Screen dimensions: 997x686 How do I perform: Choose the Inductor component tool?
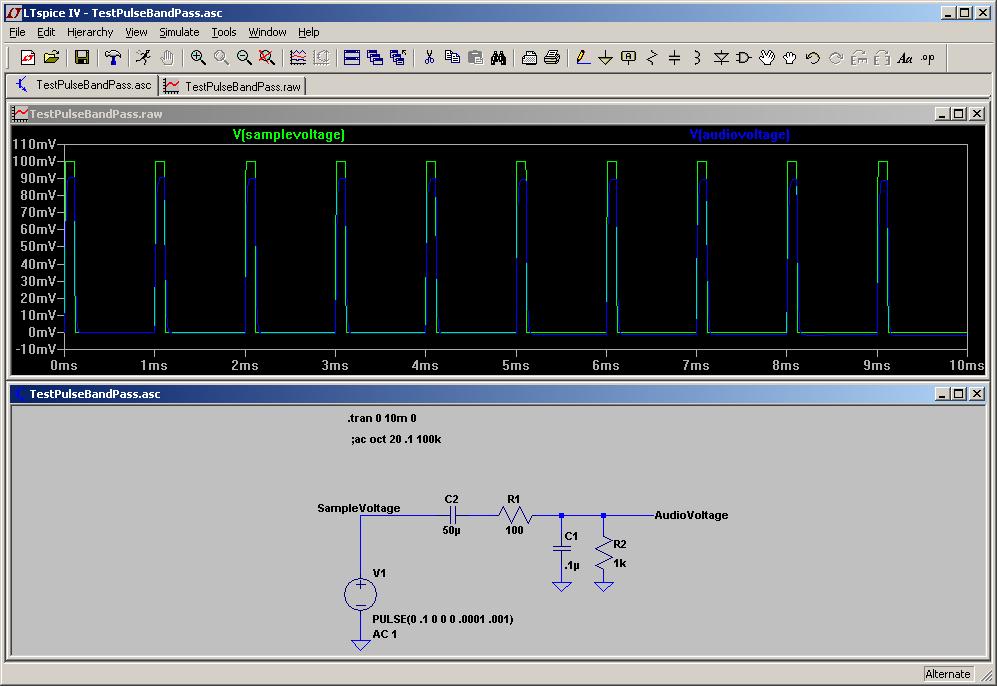697,58
